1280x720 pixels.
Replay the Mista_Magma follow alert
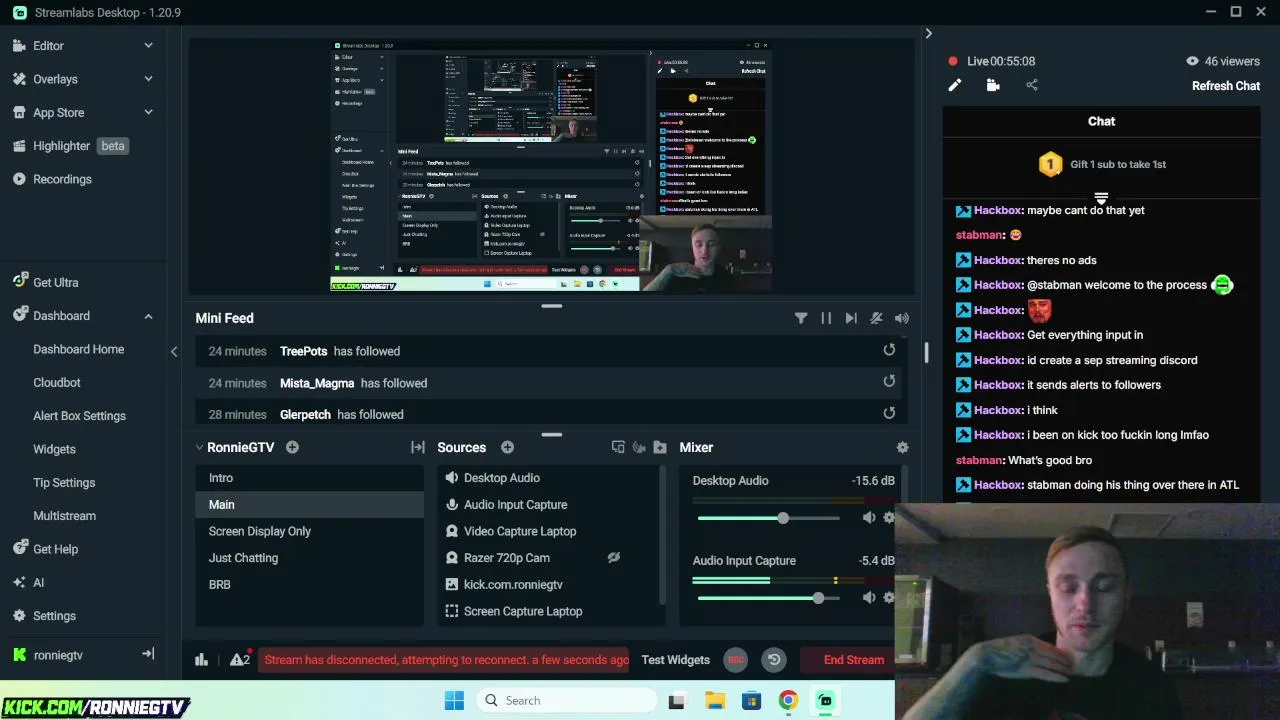[x=889, y=381]
